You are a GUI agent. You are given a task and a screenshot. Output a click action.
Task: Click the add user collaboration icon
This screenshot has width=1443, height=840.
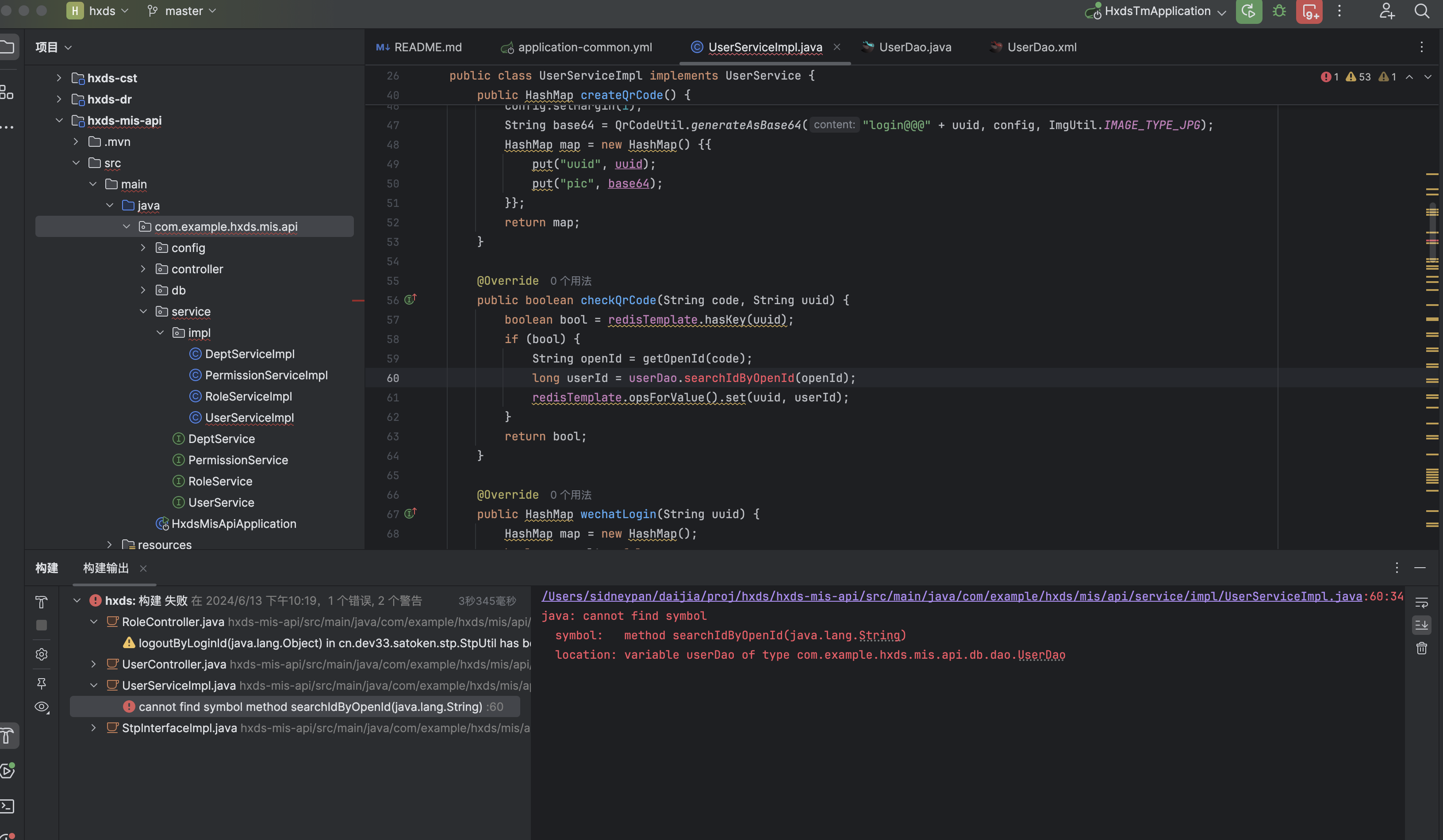1387,11
